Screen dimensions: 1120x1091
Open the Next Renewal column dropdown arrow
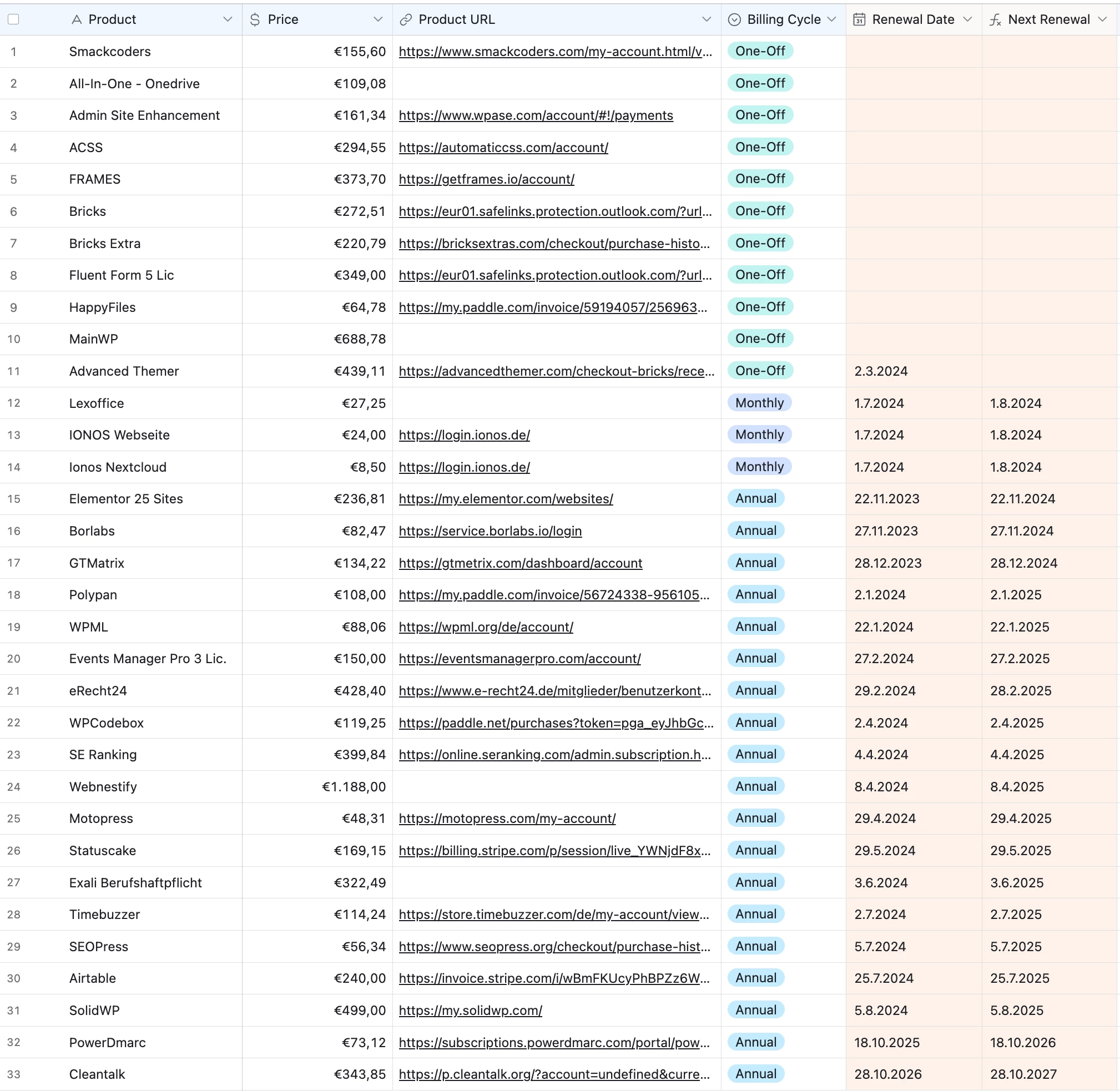1102,19
